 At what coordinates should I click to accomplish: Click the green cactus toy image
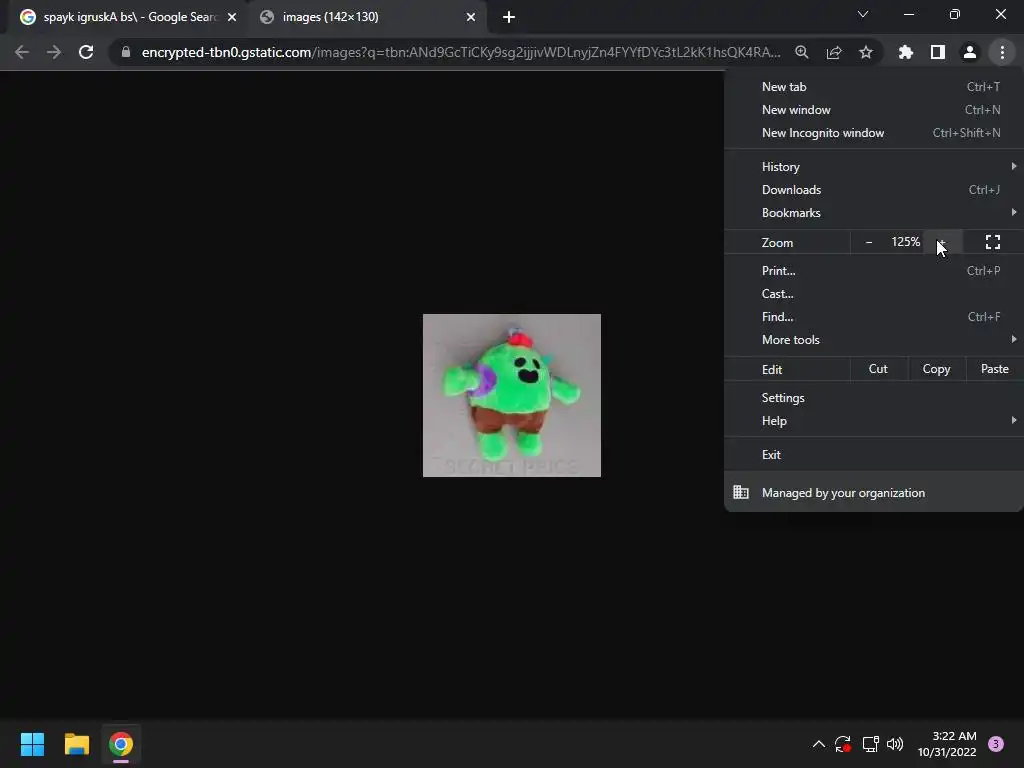512,395
